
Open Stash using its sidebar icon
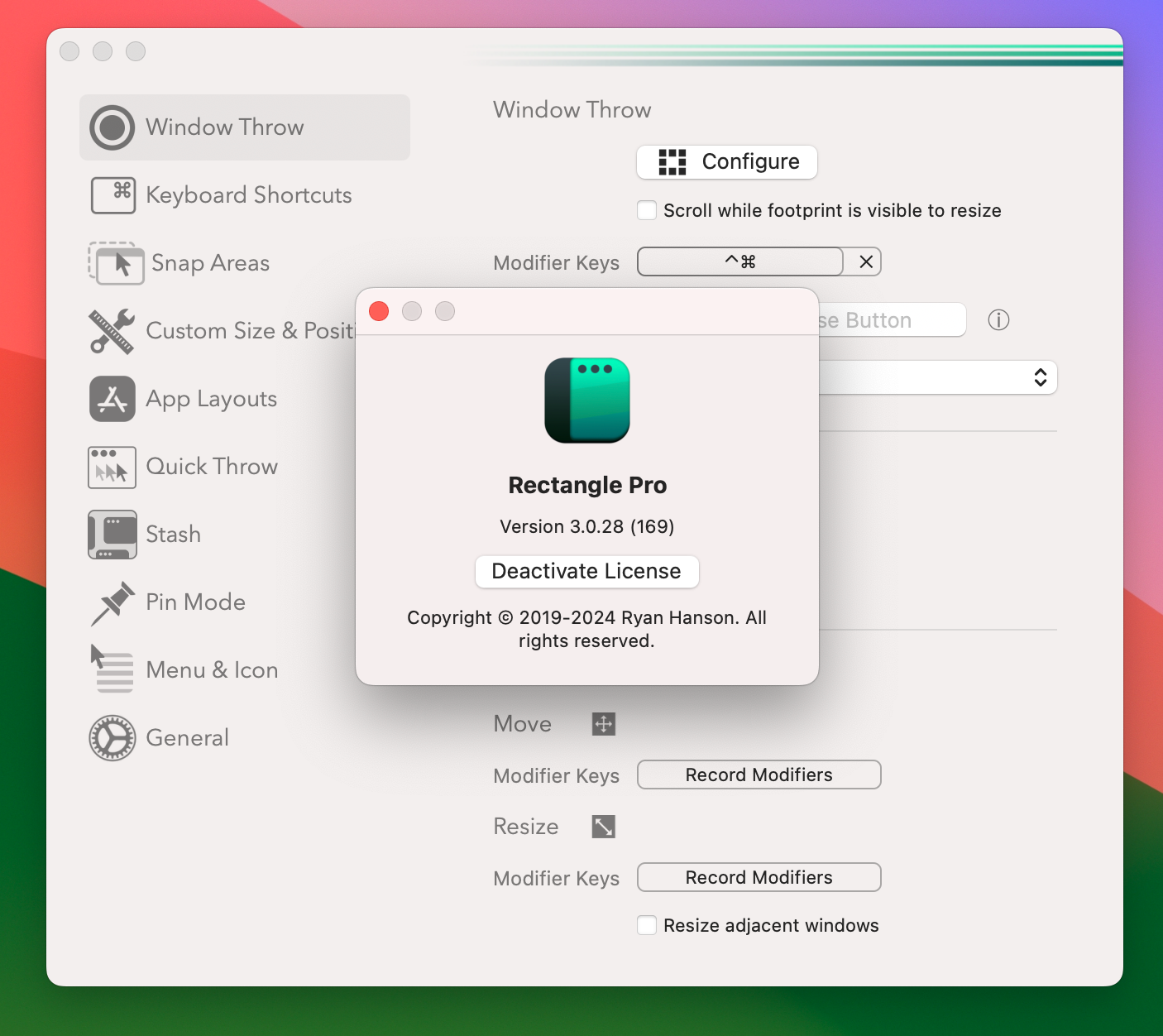tap(111, 535)
